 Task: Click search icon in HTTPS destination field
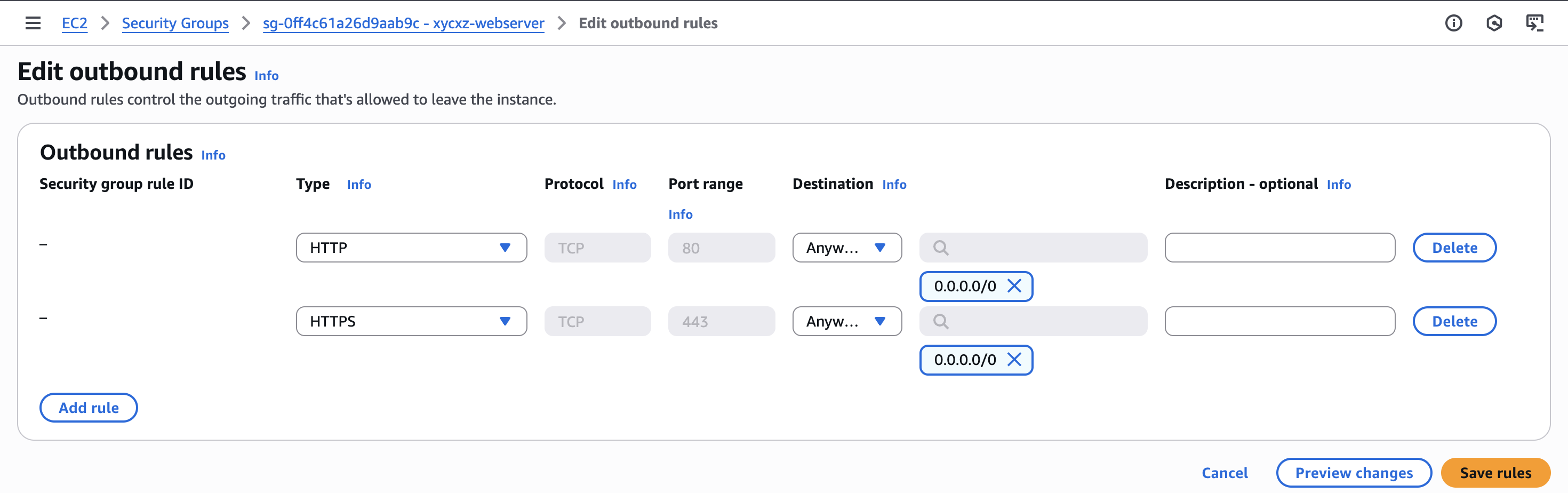tap(941, 321)
